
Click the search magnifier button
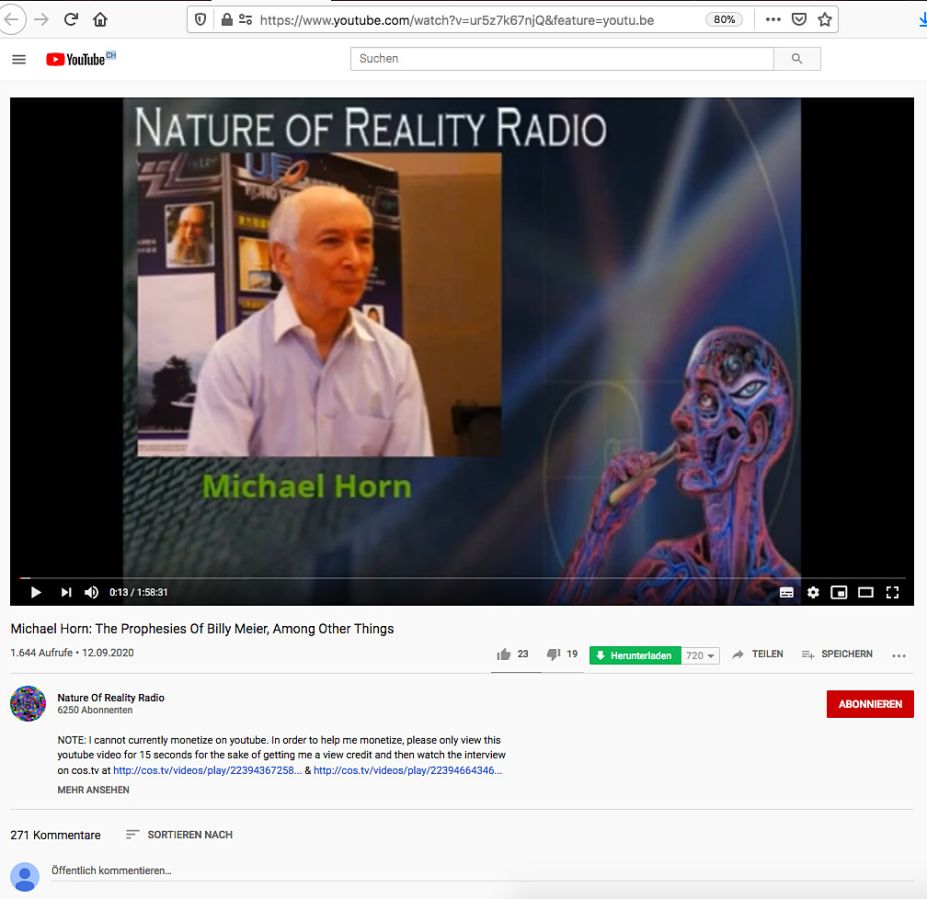tap(797, 59)
